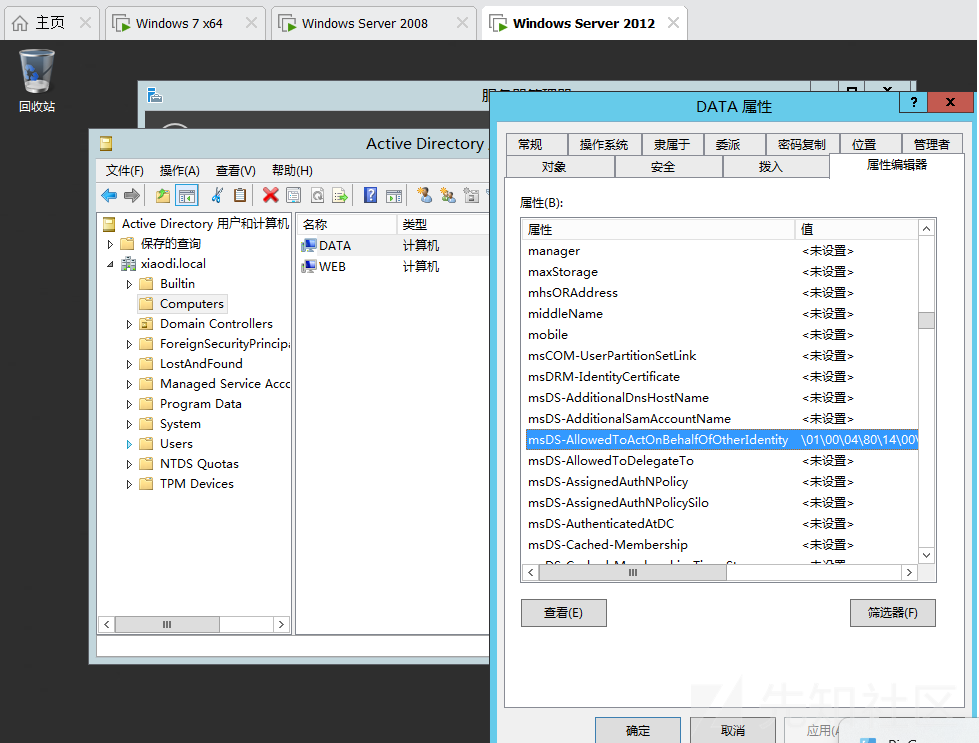Click the scissors Cut toolbar icon
Image resolution: width=979 pixels, height=743 pixels.
[217, 195]
